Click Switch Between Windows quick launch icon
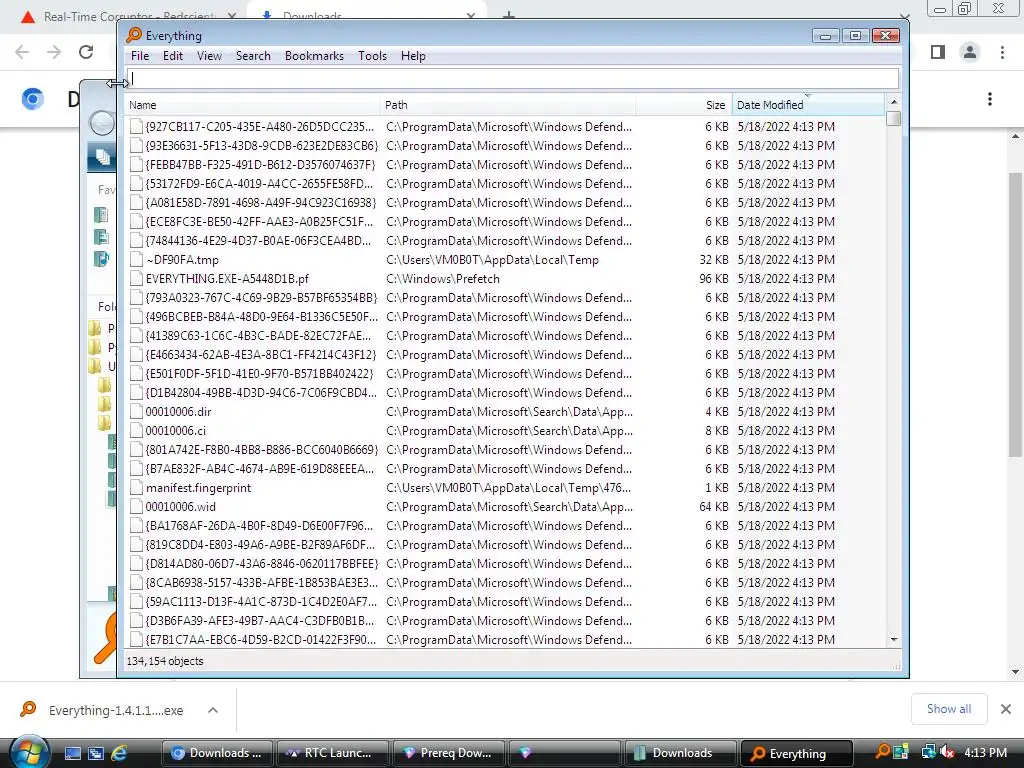Viewport: 1024px width, 768px height. [95, 753]
